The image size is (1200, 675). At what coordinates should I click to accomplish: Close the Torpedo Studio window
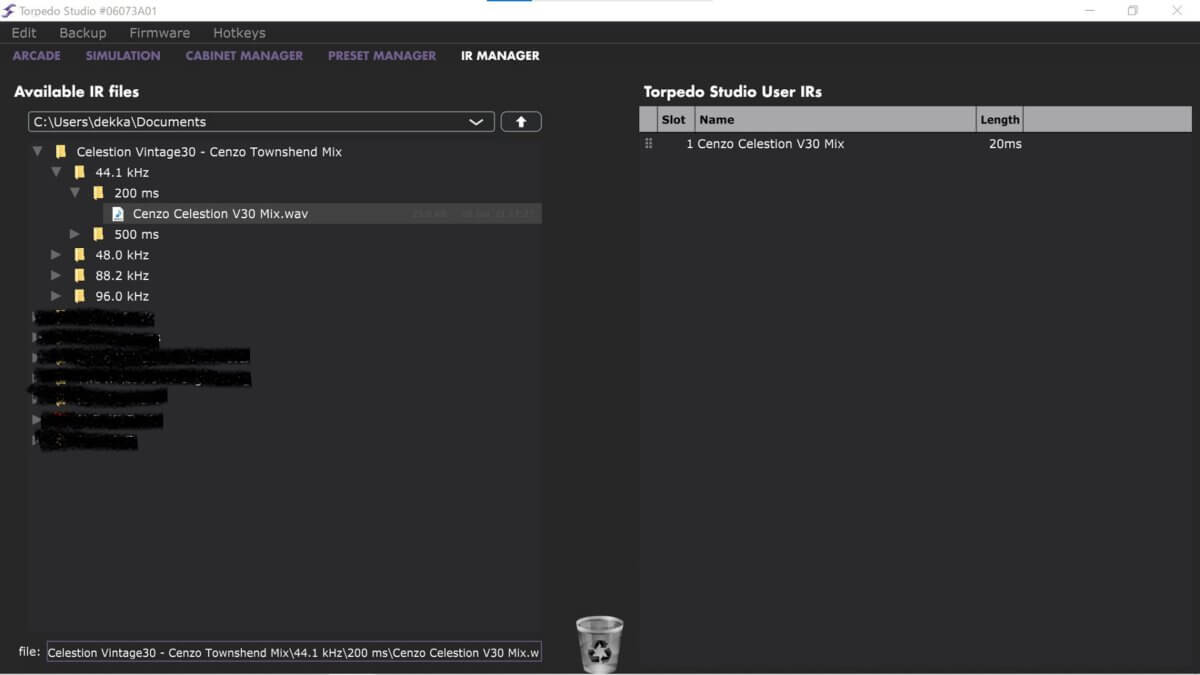pyautogui.click(x=1177, y=10)
